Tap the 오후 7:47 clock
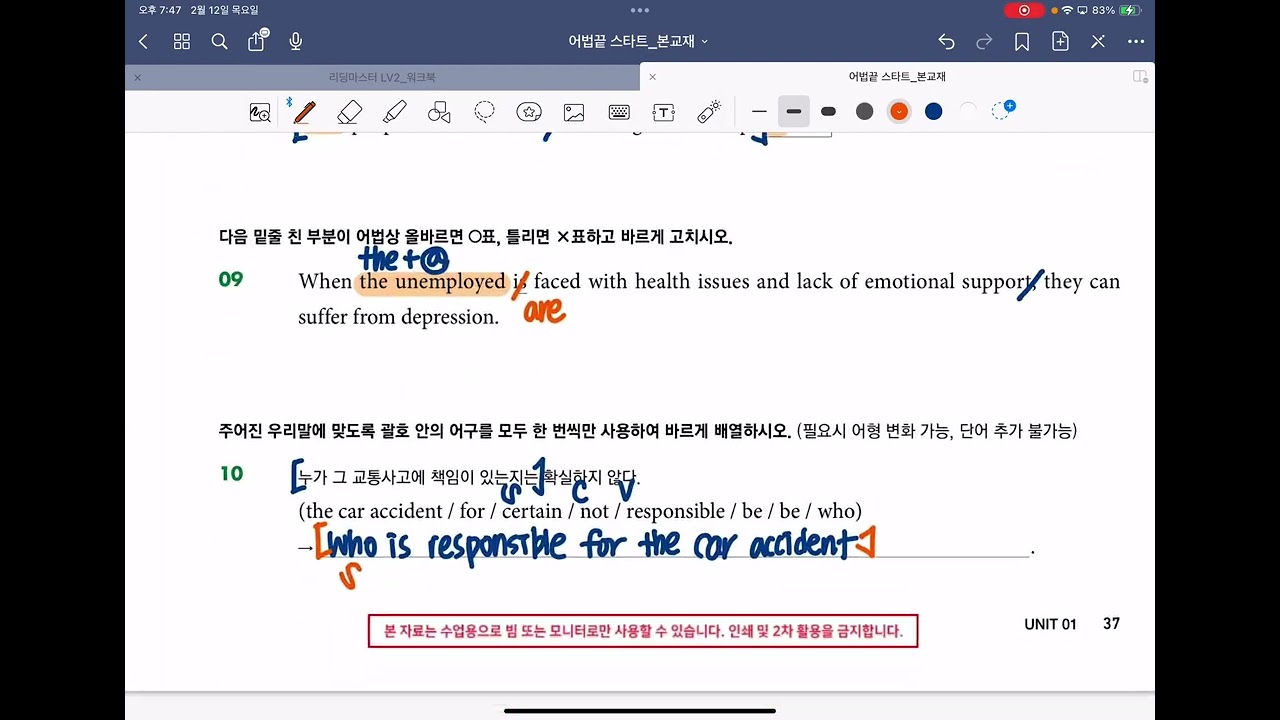The height and width of the screenshot is (720, 1280). point(160,10)
